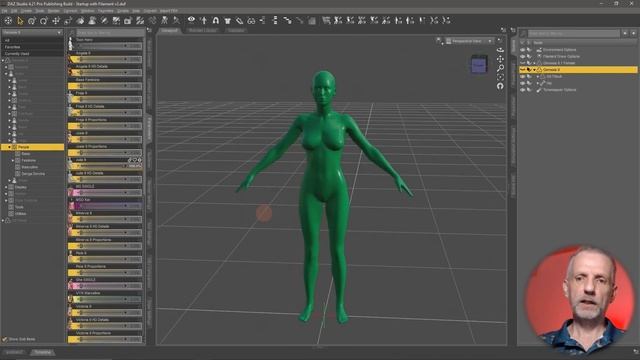Image resolution: width=640 pixels, height=360 pixels.
Task: Toggle visibility of Genesis 8.1 Female
Action: tap(522, 63)
